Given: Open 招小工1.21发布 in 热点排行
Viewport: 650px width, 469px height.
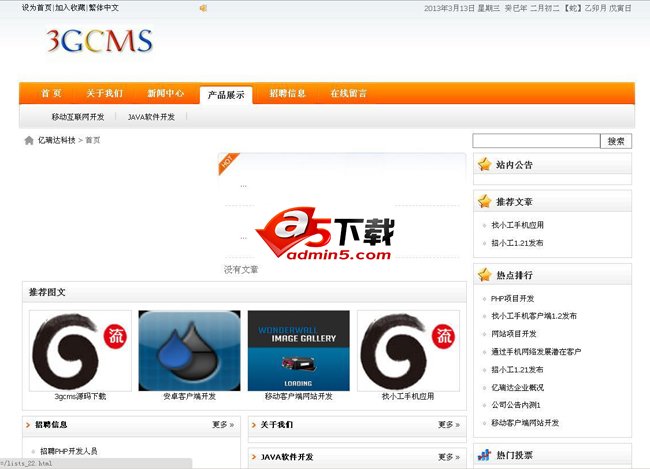Looking at the screenshot, I should [x=517, y=369].
